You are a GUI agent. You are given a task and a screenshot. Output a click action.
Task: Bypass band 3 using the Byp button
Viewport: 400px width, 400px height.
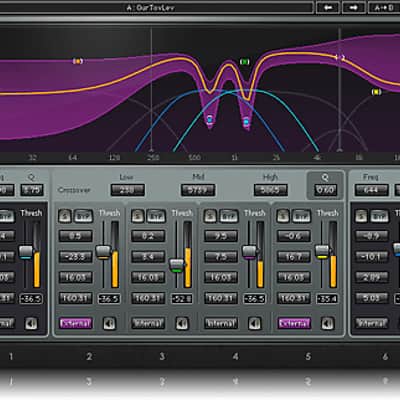(156, 216)
